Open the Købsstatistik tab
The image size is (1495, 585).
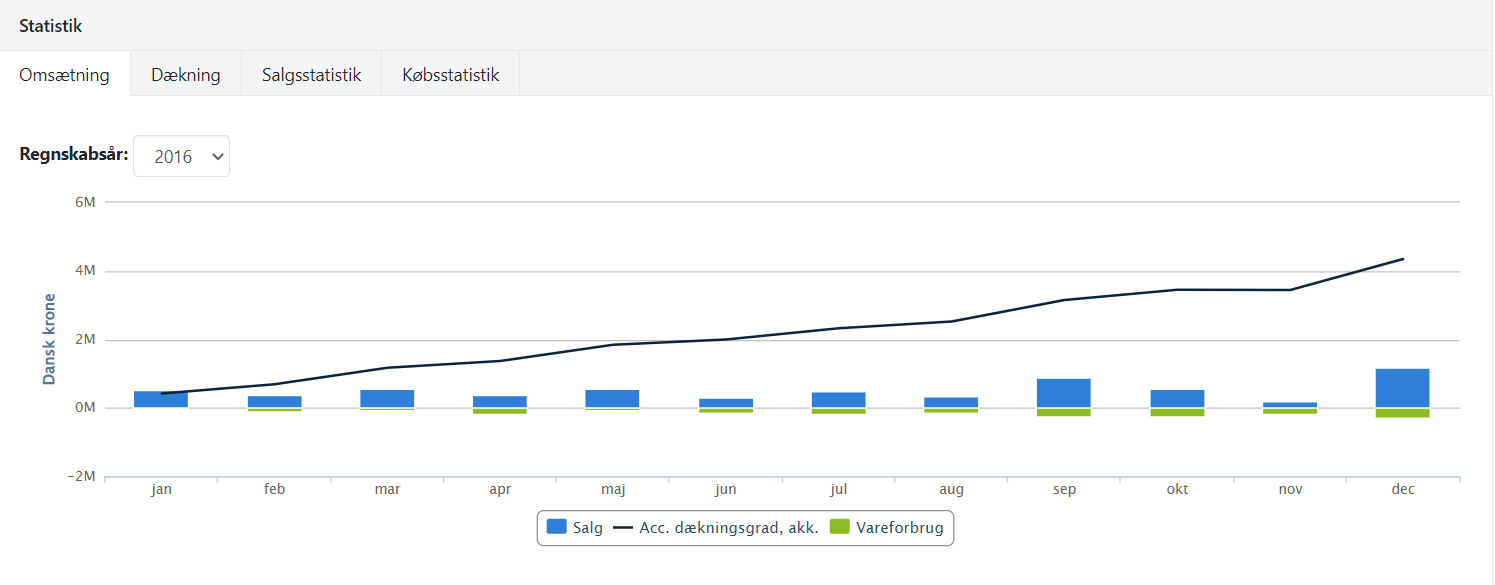coord(450,73)
